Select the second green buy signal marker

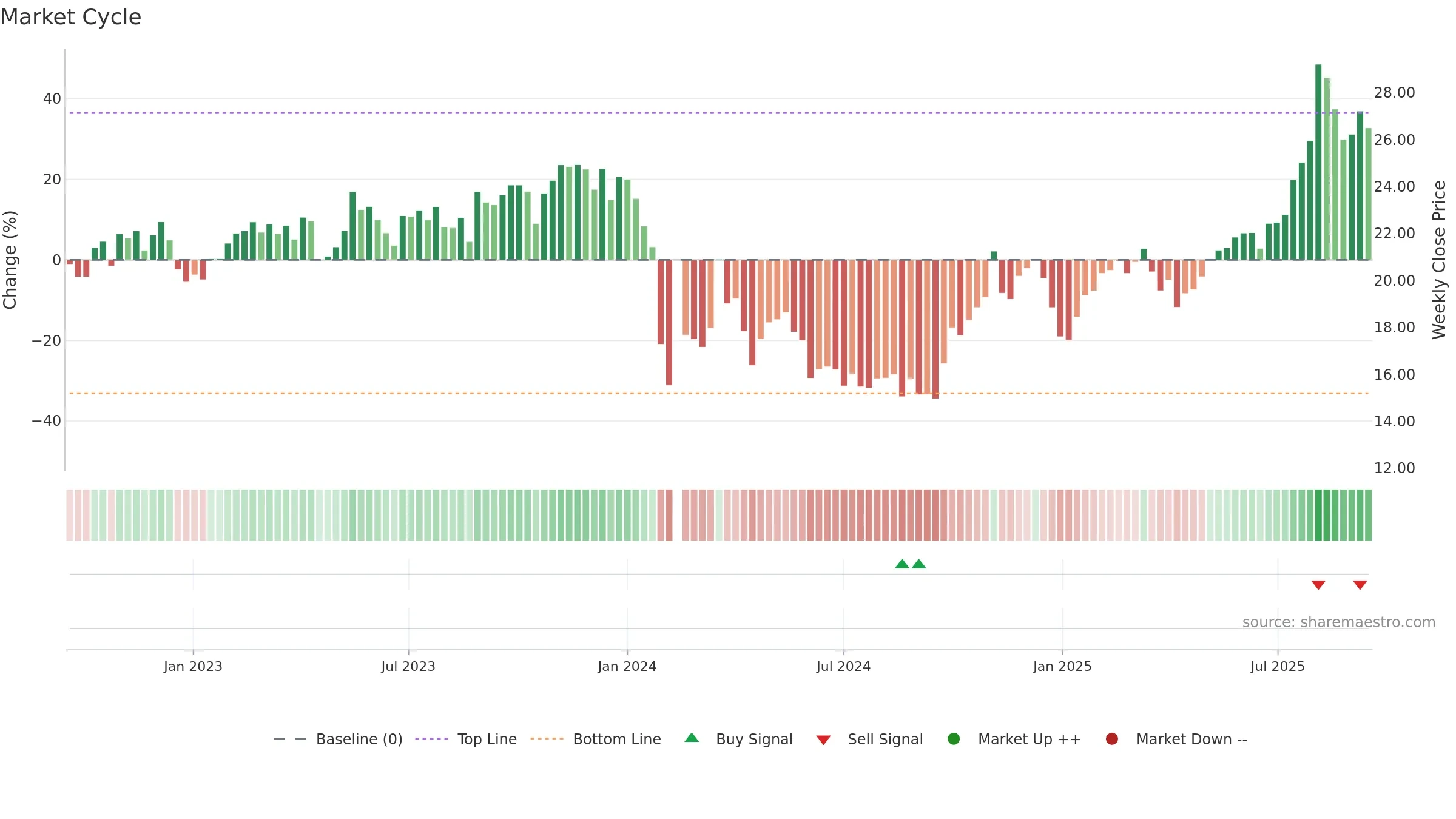919,564
